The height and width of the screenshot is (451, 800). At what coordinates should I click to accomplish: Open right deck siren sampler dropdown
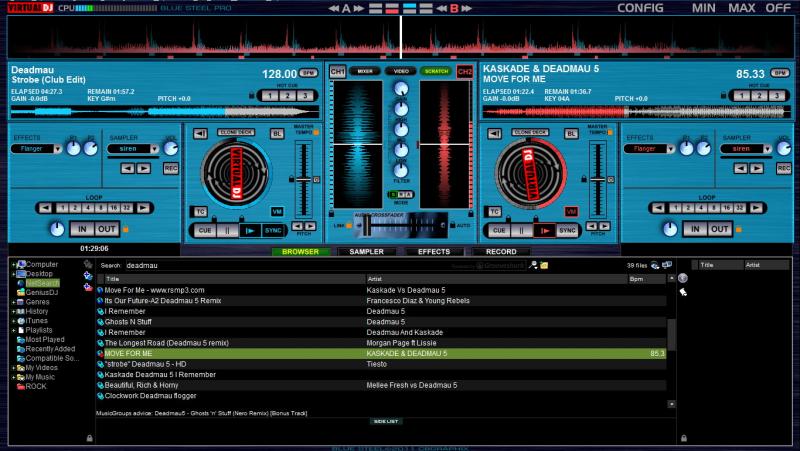[767, 149]
